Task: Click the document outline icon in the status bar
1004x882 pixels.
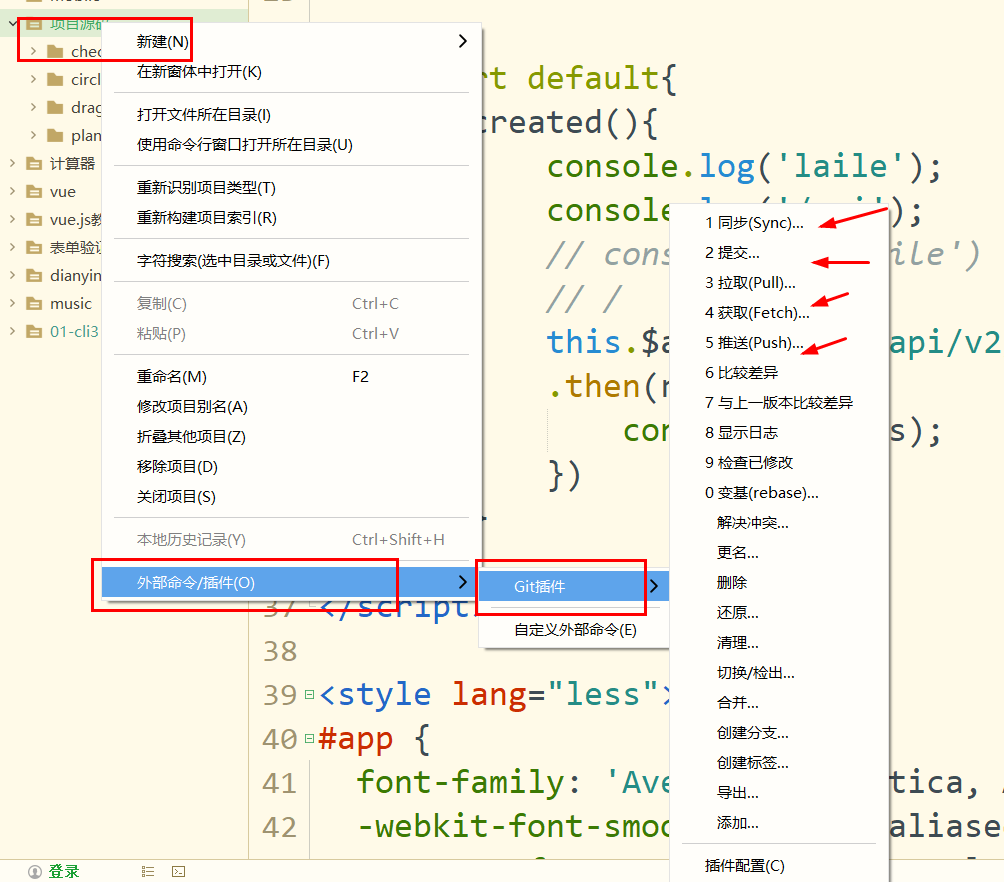Action: pos(147,871)
